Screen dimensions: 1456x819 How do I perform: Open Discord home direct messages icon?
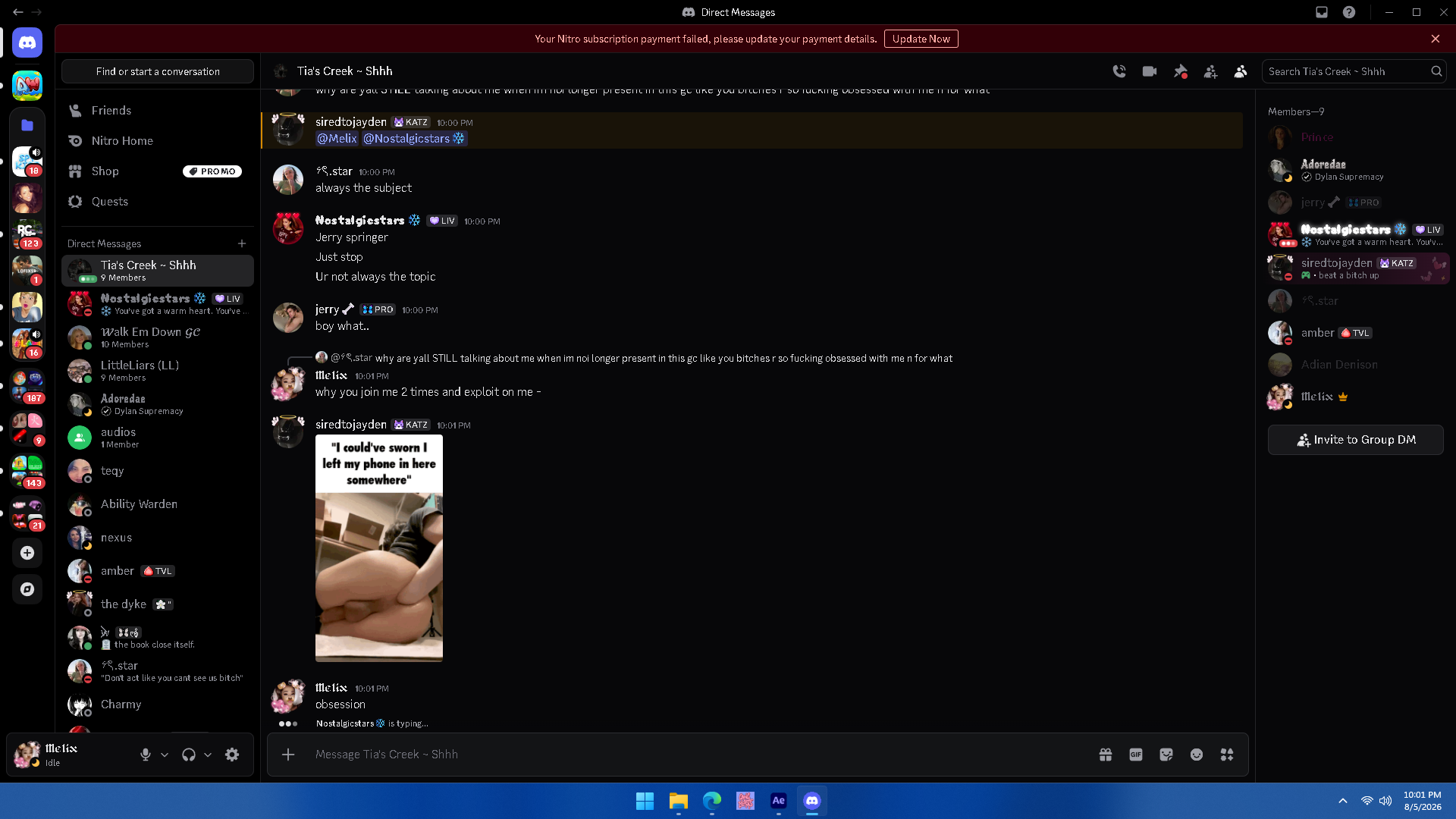(27, 43)
